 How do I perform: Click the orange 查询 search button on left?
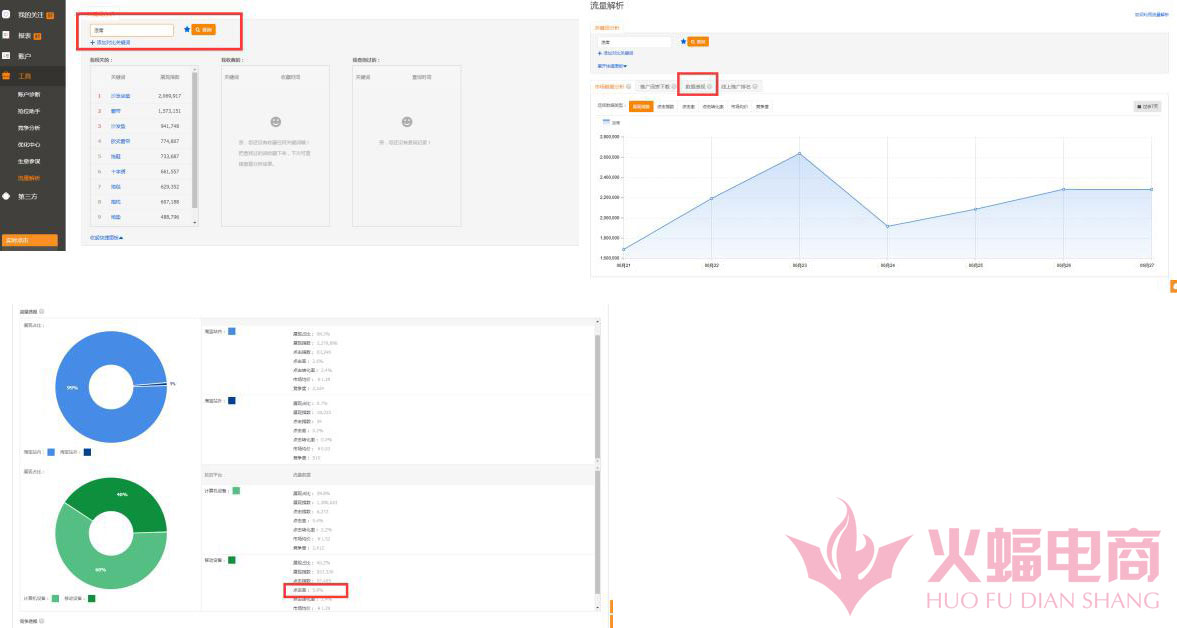tap(204, 30)
